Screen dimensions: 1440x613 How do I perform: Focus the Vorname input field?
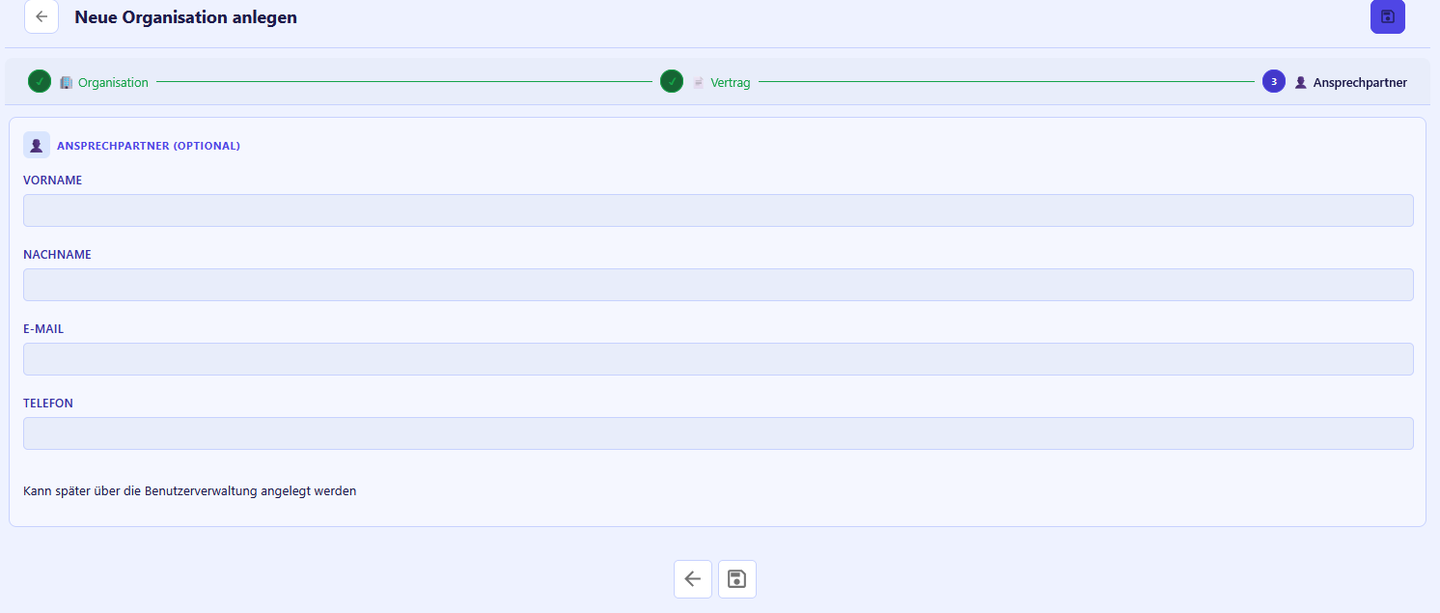(718, 210)
